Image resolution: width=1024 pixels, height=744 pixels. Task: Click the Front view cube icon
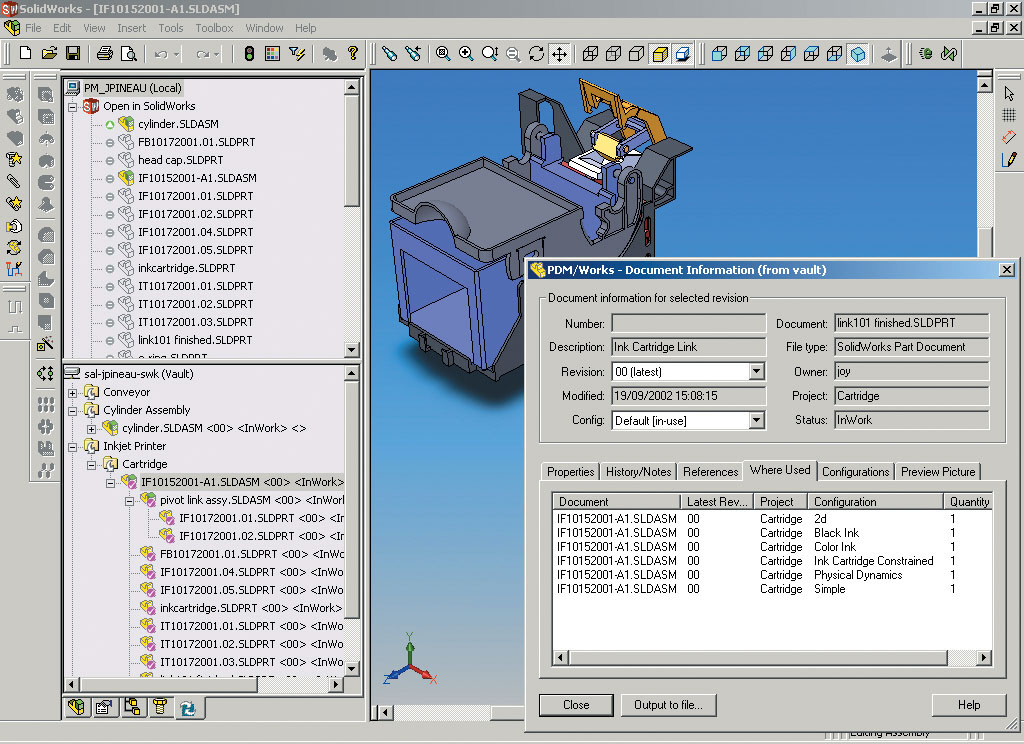[x=719, y=54]
